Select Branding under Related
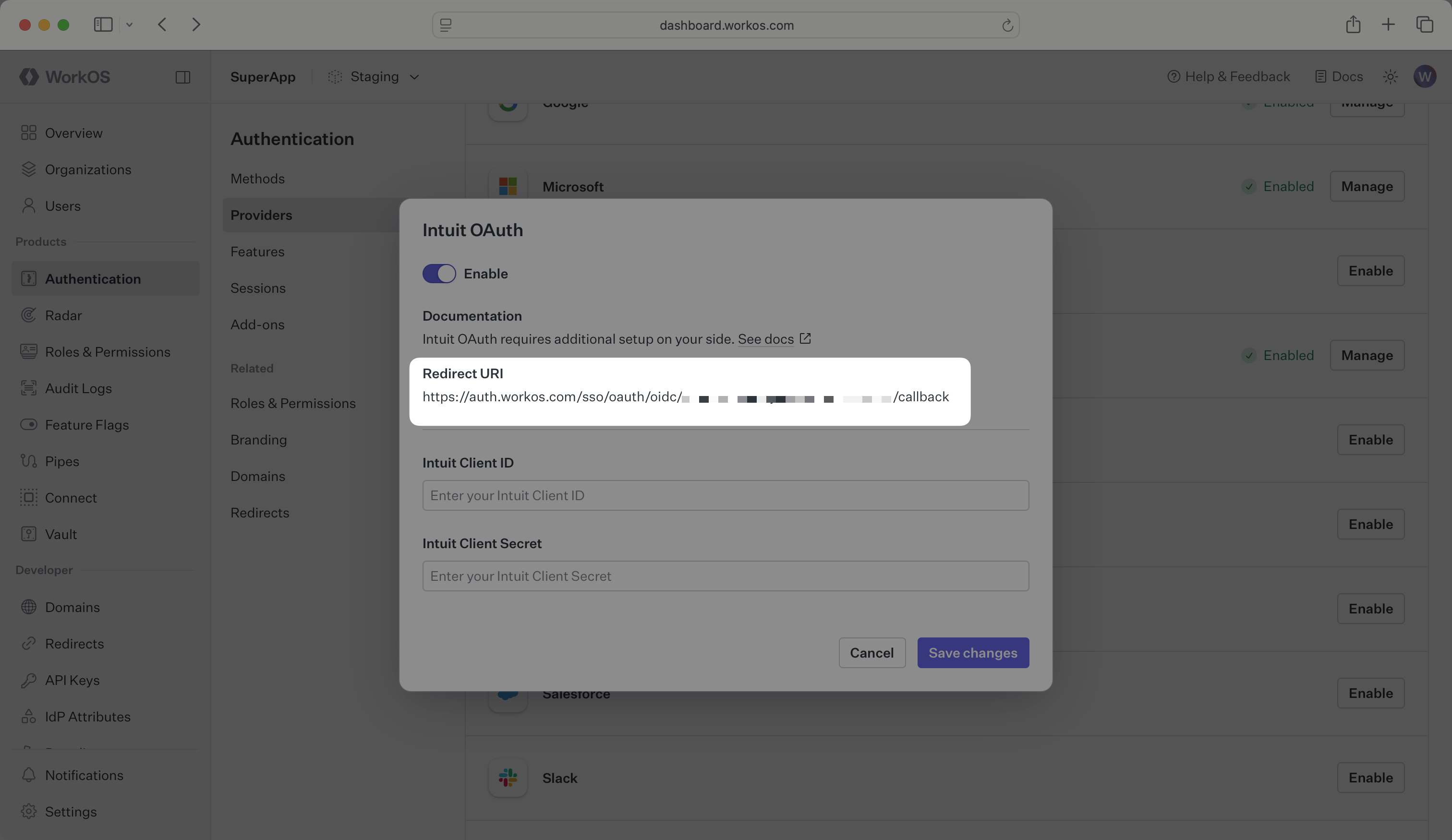Image resolution: width=1452 pixels, height=840 pixels. point(258,439)
